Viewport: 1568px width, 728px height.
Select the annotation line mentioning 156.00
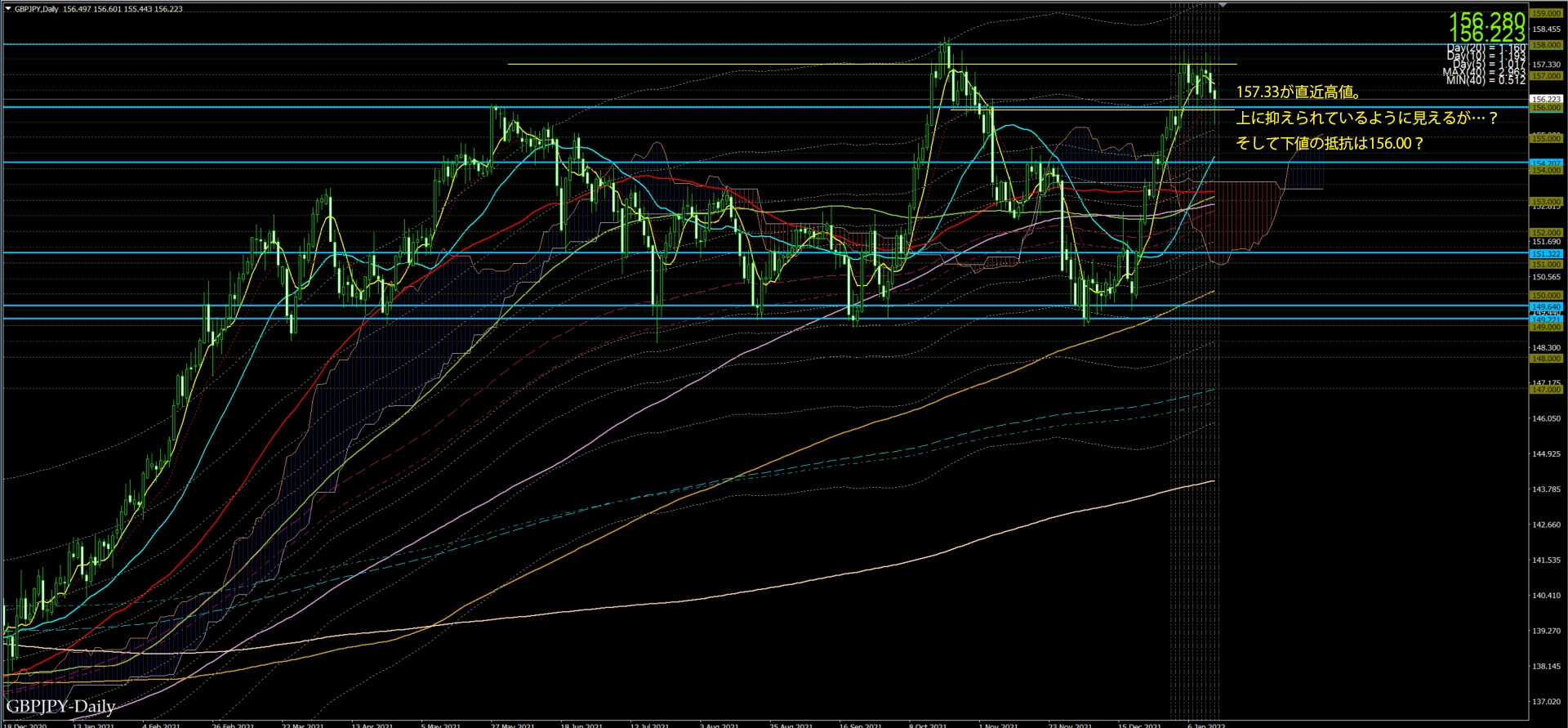tap(1330, 143)
